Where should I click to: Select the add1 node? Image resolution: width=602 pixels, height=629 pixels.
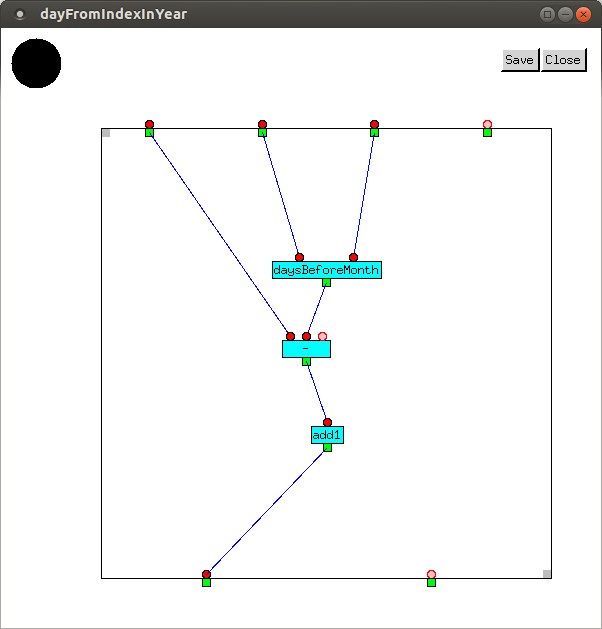point(327,435)
